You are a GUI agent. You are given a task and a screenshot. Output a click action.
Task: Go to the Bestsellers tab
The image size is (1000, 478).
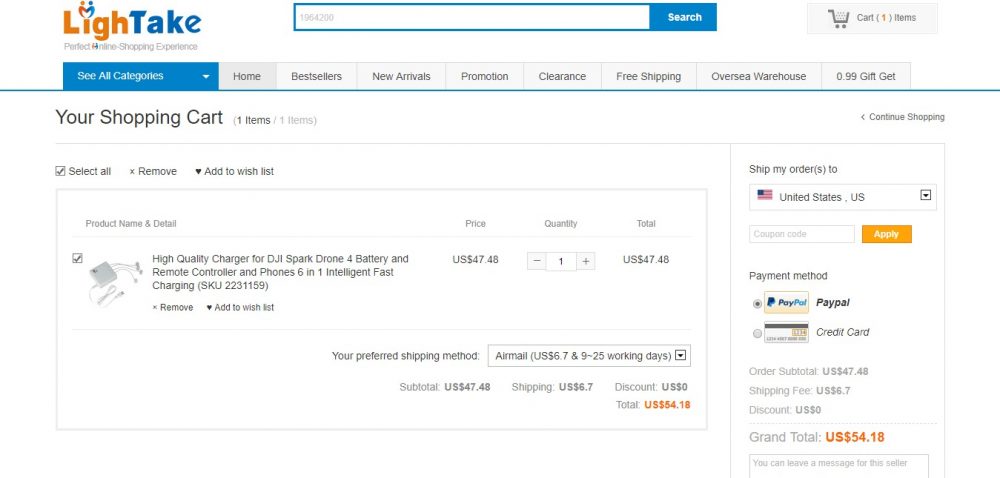point(316,76)
